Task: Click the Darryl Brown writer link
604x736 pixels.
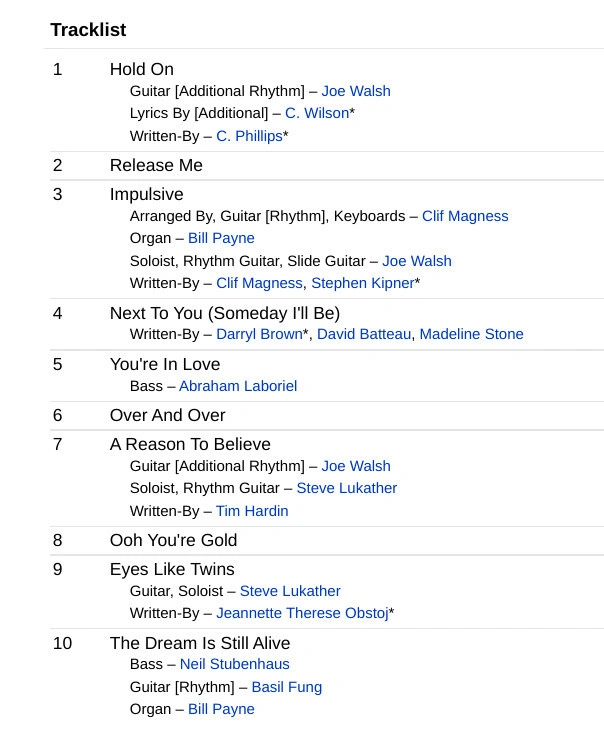Action: pos(259,334)
